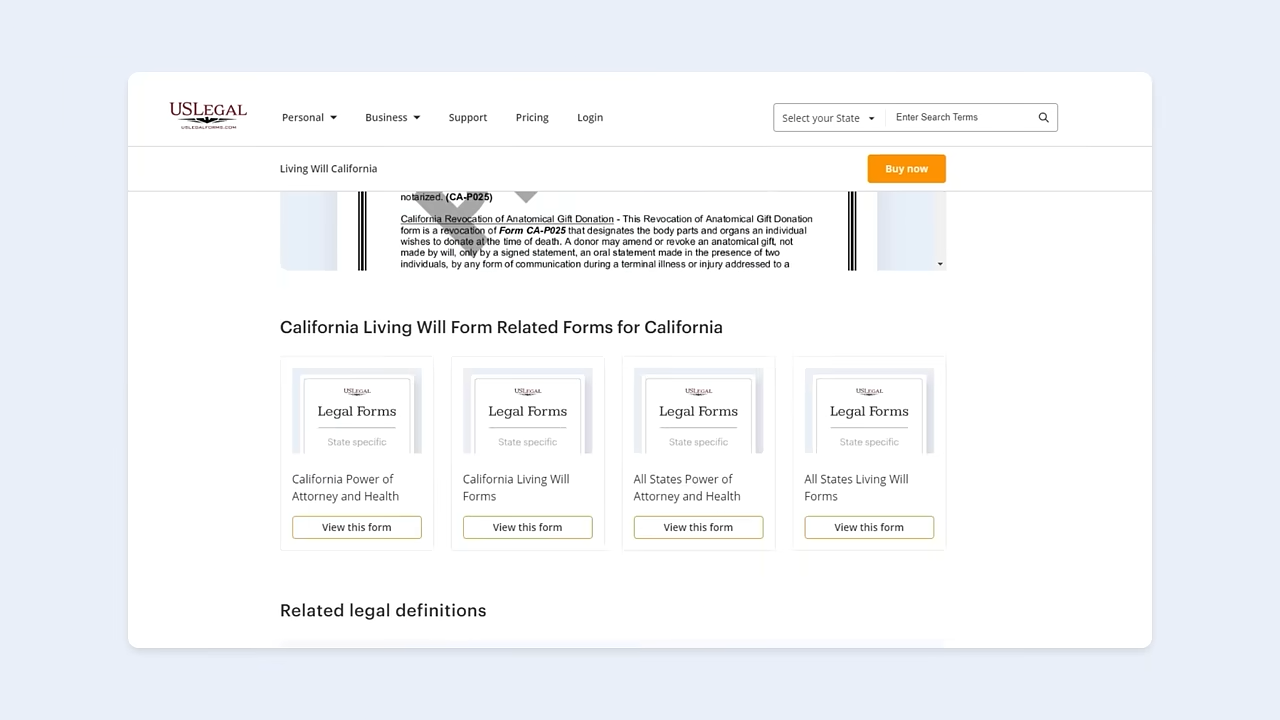This screenshot has width=1280, height=720.
Task: Open the Pricing page
Action: tap(532, 118)
